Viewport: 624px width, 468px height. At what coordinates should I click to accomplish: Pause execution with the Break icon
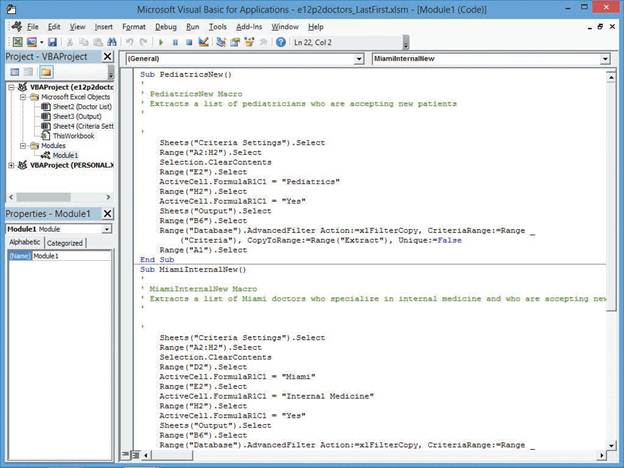tap(175, 42)
